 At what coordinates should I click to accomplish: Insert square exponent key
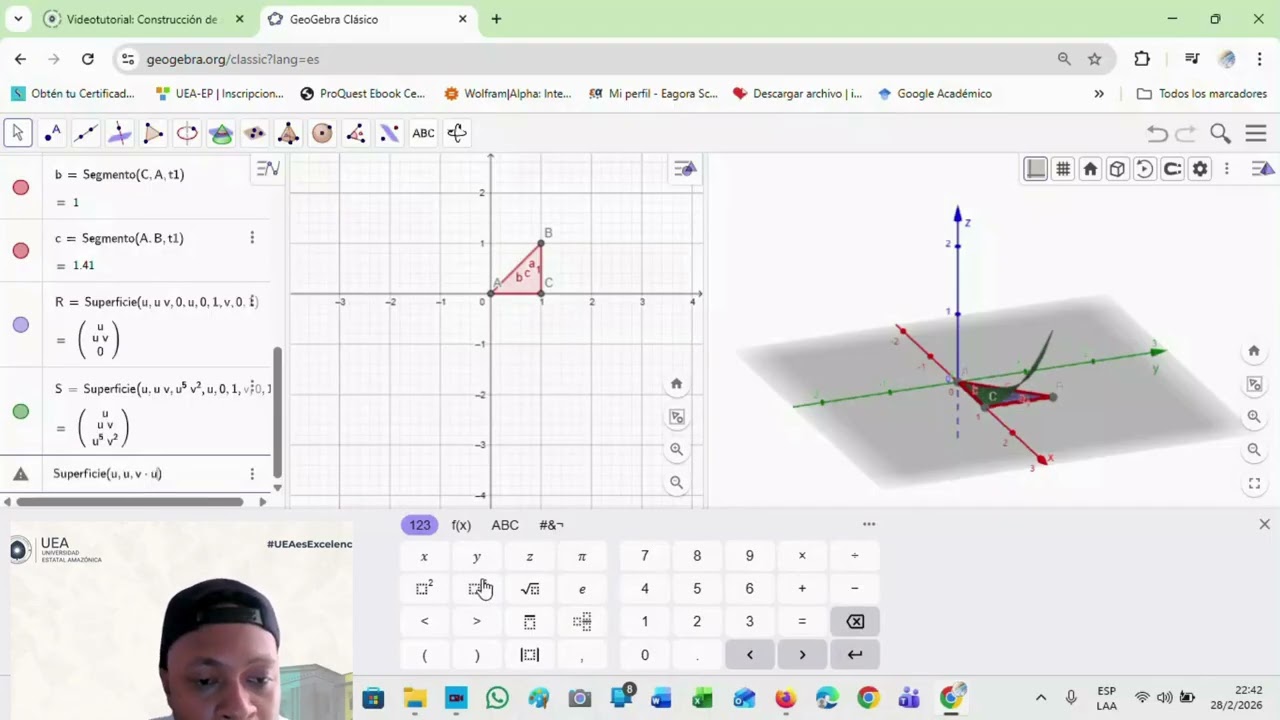pyautogui.click(x=424, y=589)
